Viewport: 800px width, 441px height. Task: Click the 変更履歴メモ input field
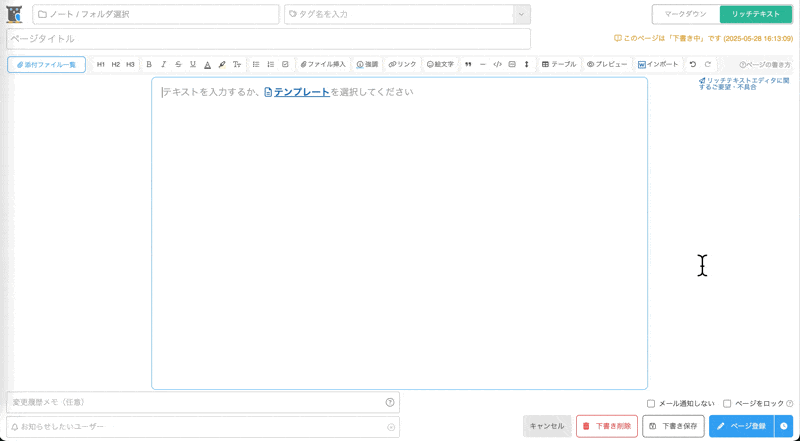pos(203,402)
